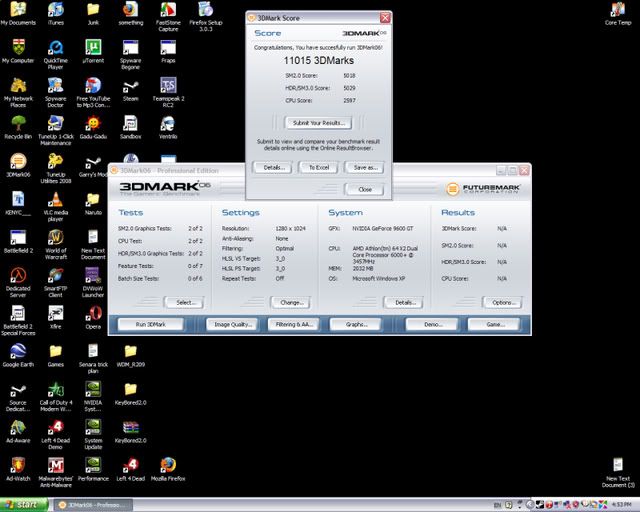Launch uTorrent from the desktop

tap(93, 51)
